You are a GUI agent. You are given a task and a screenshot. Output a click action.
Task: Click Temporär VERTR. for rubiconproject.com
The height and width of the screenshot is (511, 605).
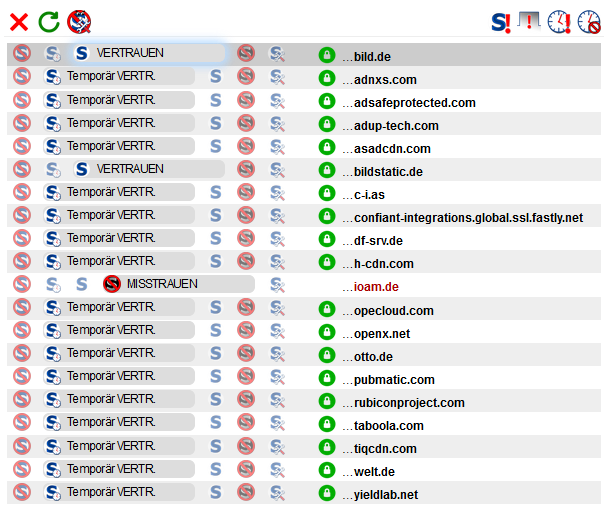(119, 399)
